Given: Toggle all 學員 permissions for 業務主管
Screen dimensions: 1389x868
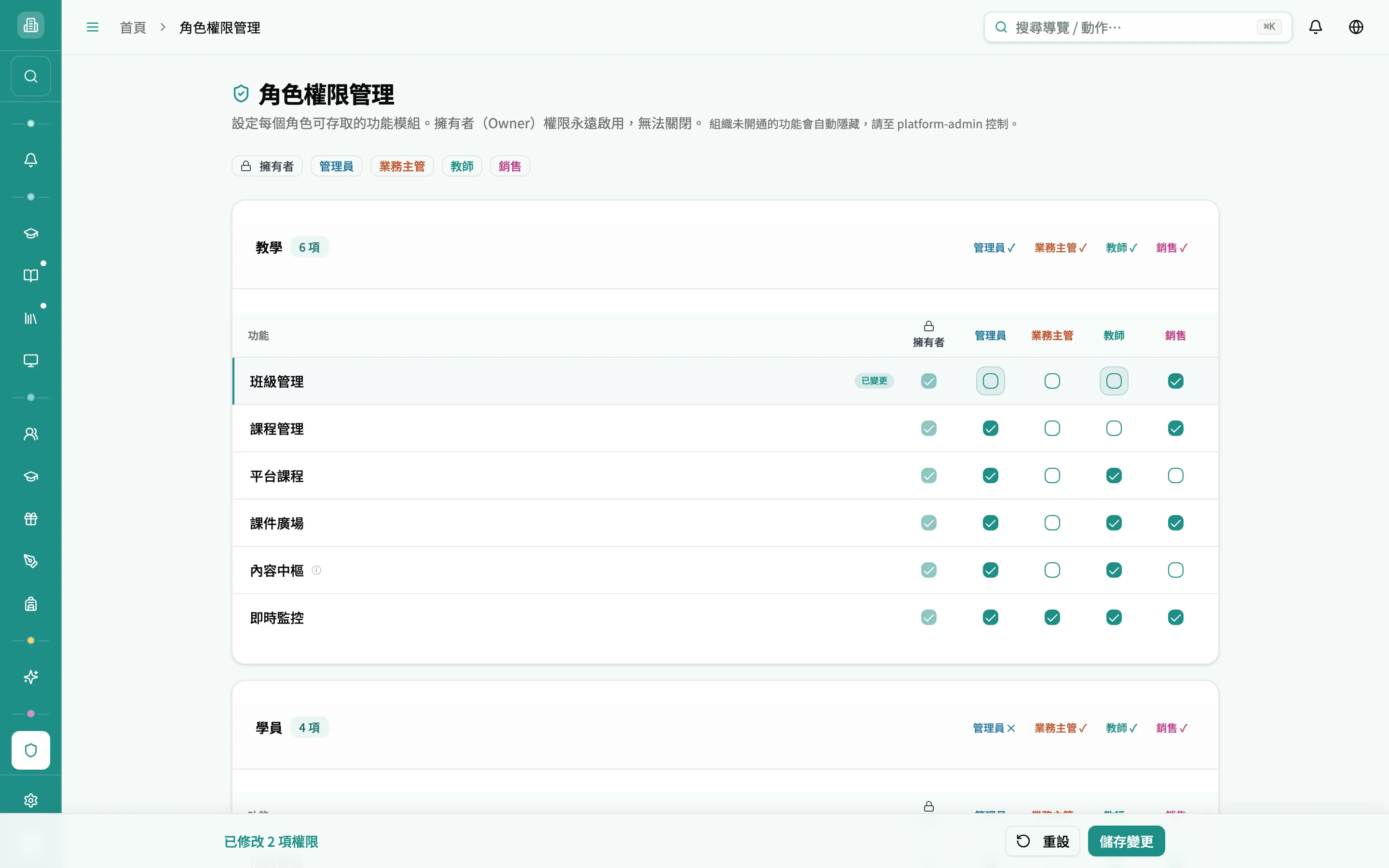Looking at the screenshot, I should click(1060, 728).
